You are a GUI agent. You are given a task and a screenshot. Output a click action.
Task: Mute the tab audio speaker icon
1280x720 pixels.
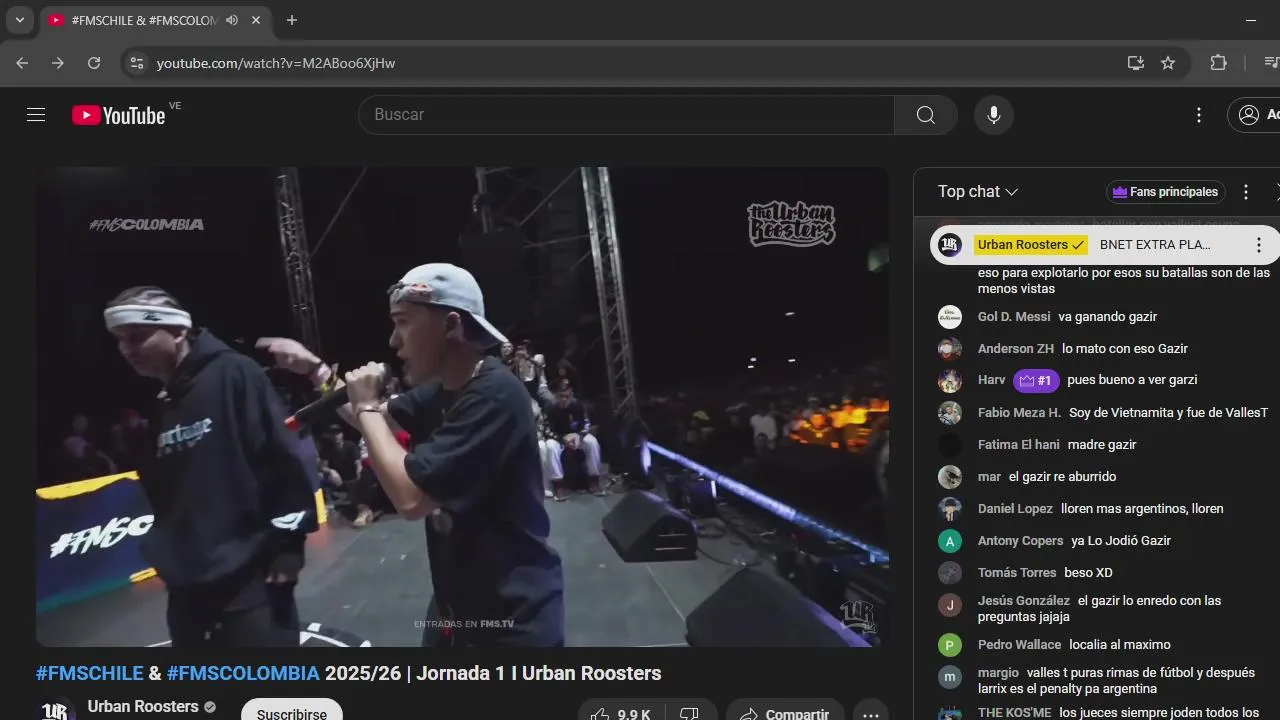coord(232,20)
